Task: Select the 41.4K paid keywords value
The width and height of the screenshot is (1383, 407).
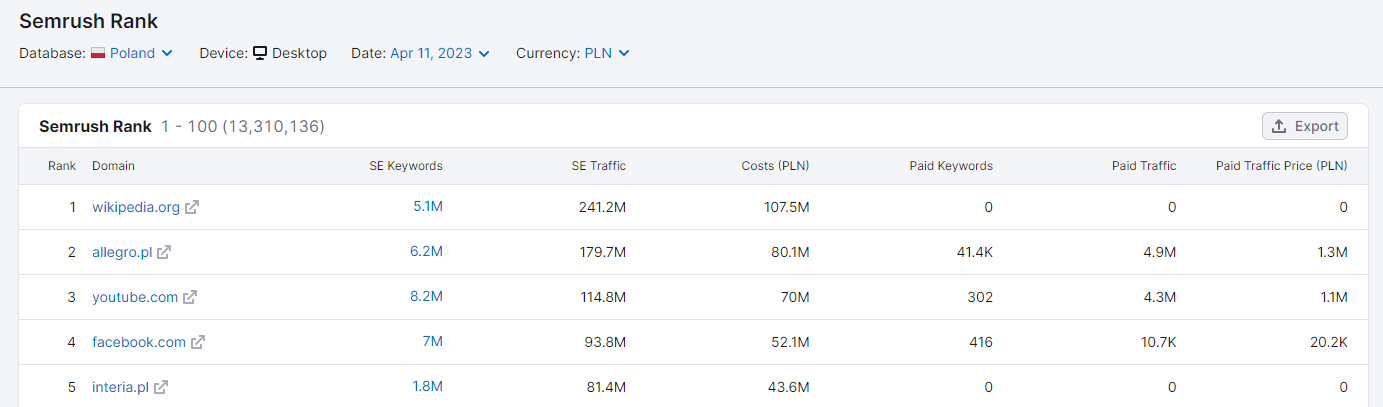Action: (x=975, y=252)
